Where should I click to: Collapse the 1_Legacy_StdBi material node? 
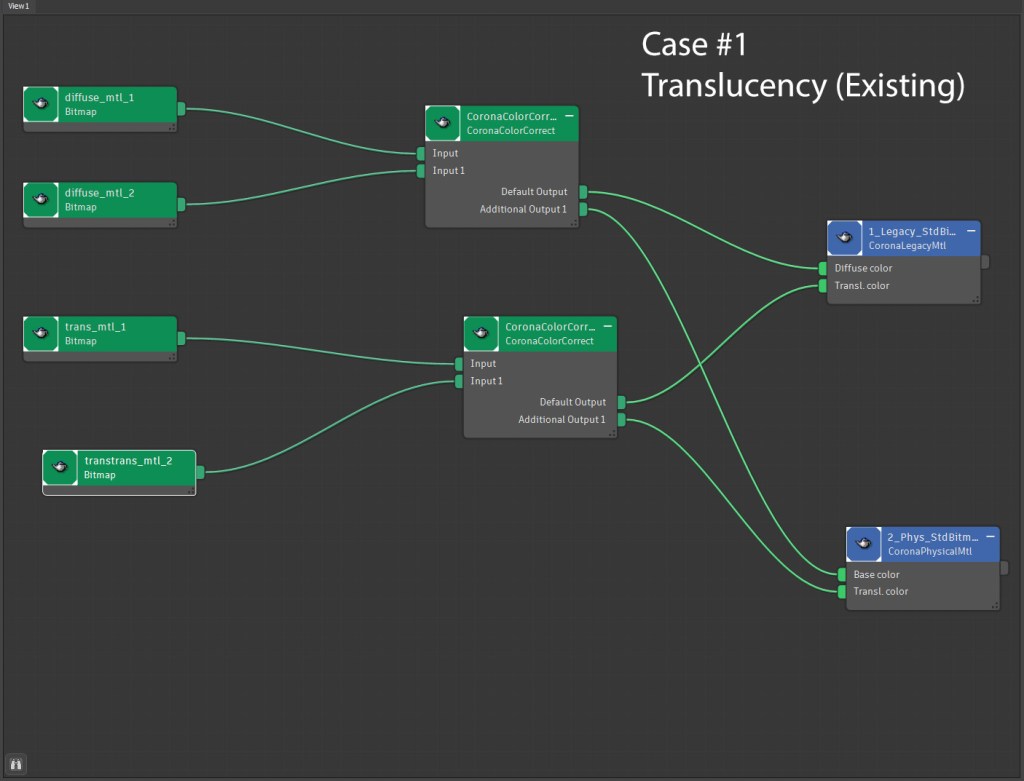(971, 232)
